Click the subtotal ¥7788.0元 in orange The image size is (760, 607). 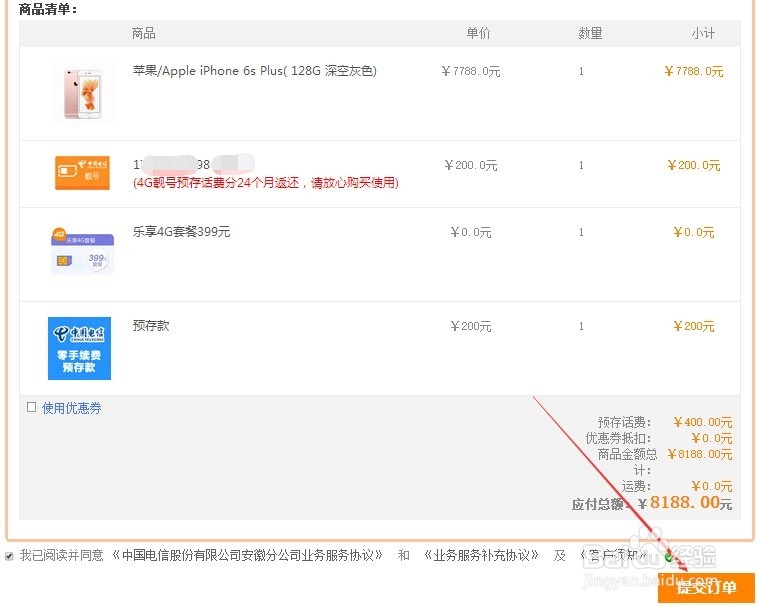(x=694, y=71)
